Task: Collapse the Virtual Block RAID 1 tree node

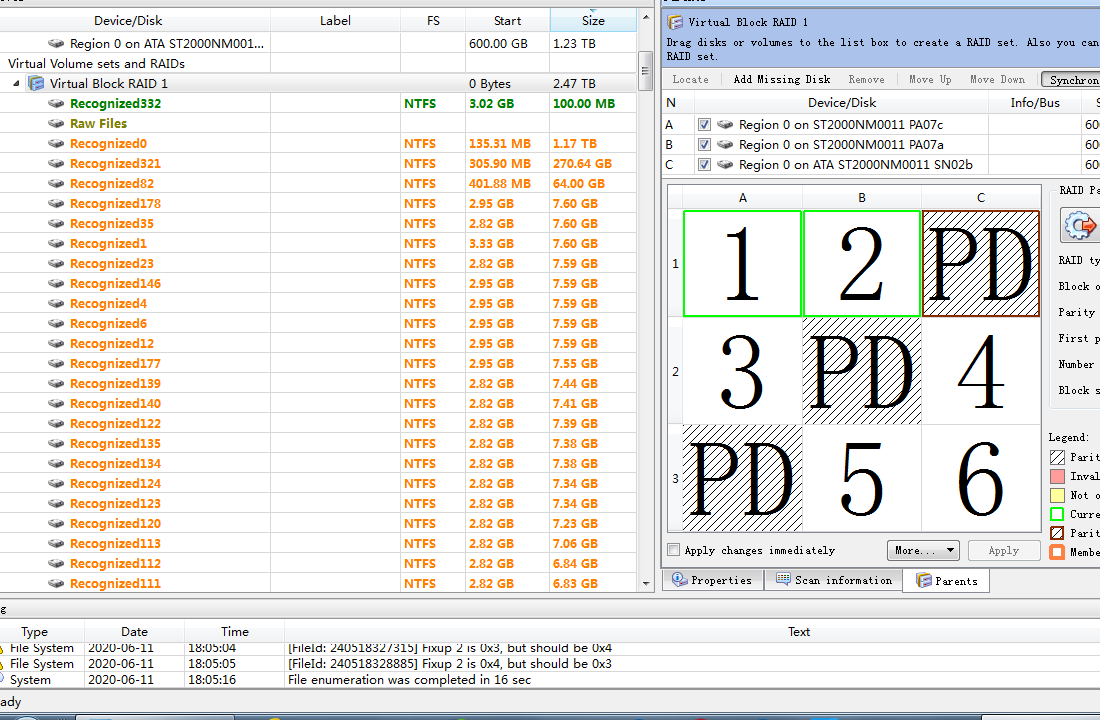Action: click(16, 84)
